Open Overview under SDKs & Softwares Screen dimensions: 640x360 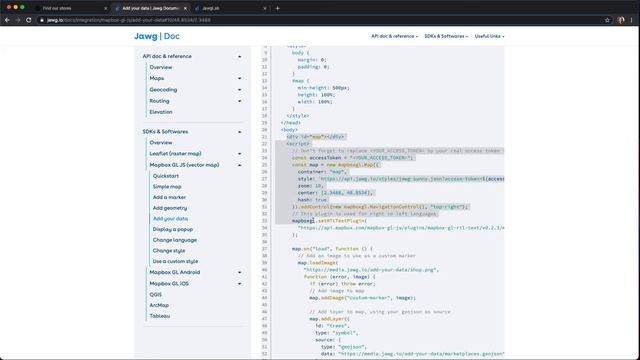tap(161, 143)
